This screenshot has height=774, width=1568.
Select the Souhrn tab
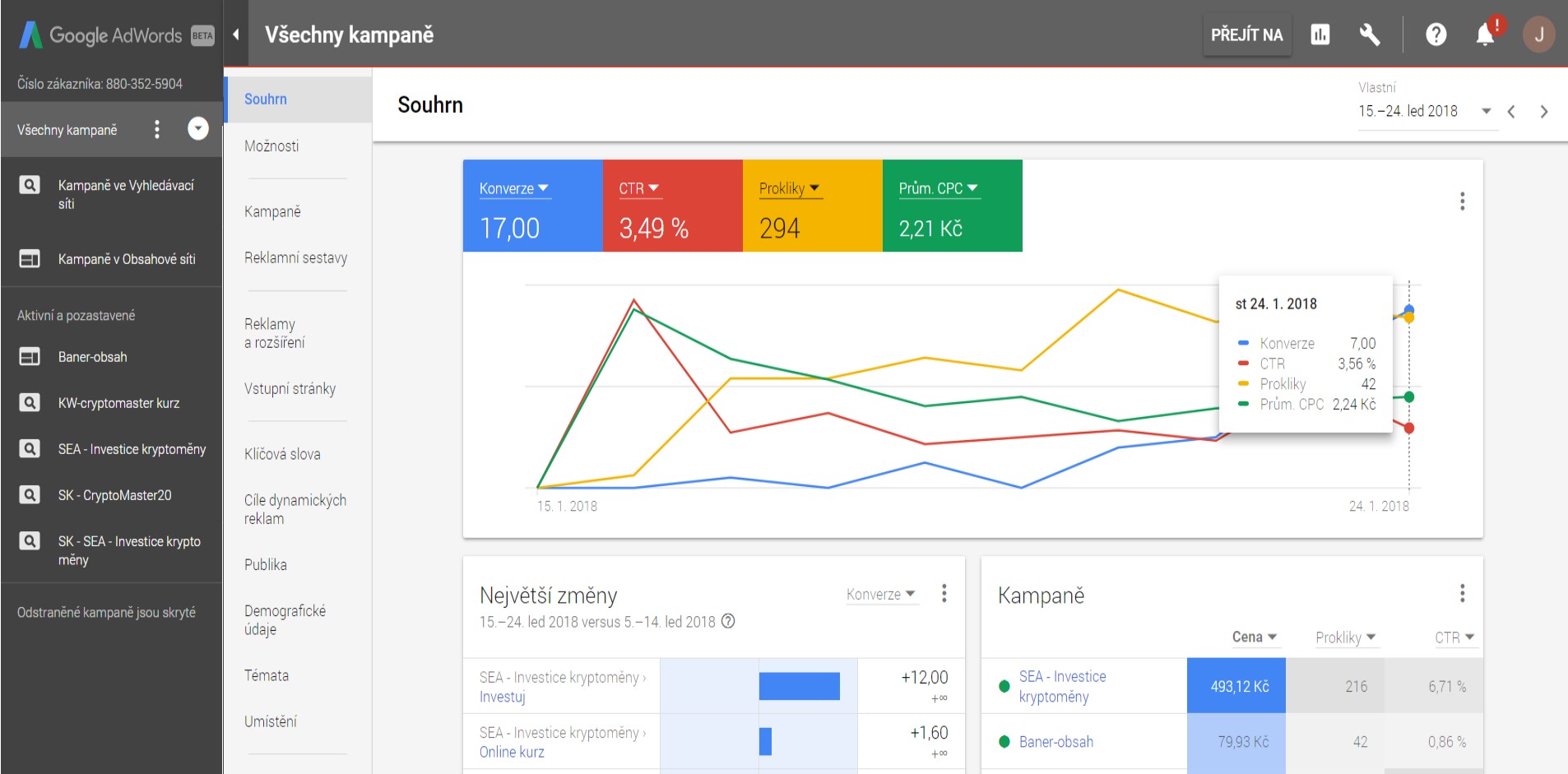pos(298,100)
